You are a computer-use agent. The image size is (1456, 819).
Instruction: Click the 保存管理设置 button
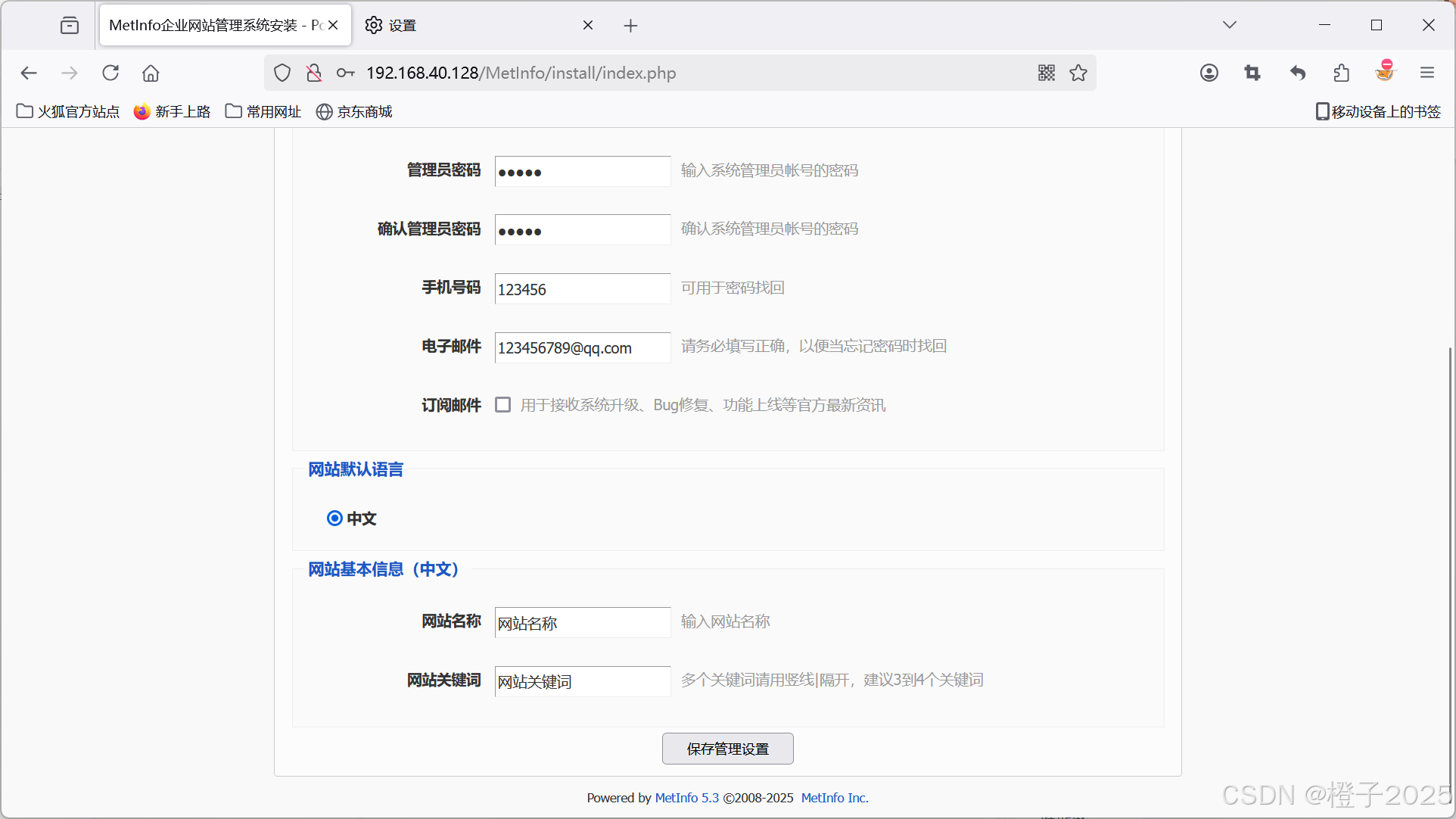727,749
